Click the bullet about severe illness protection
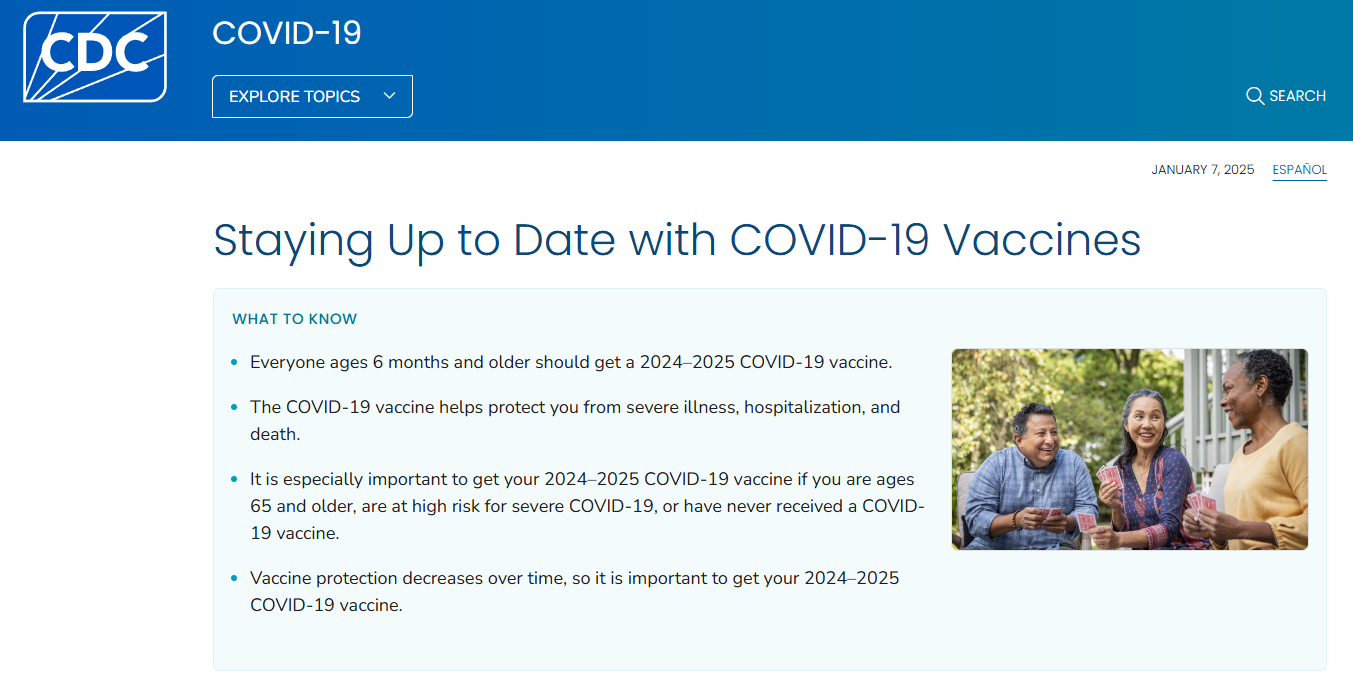 pyautogui.click(x=575, y=421)
